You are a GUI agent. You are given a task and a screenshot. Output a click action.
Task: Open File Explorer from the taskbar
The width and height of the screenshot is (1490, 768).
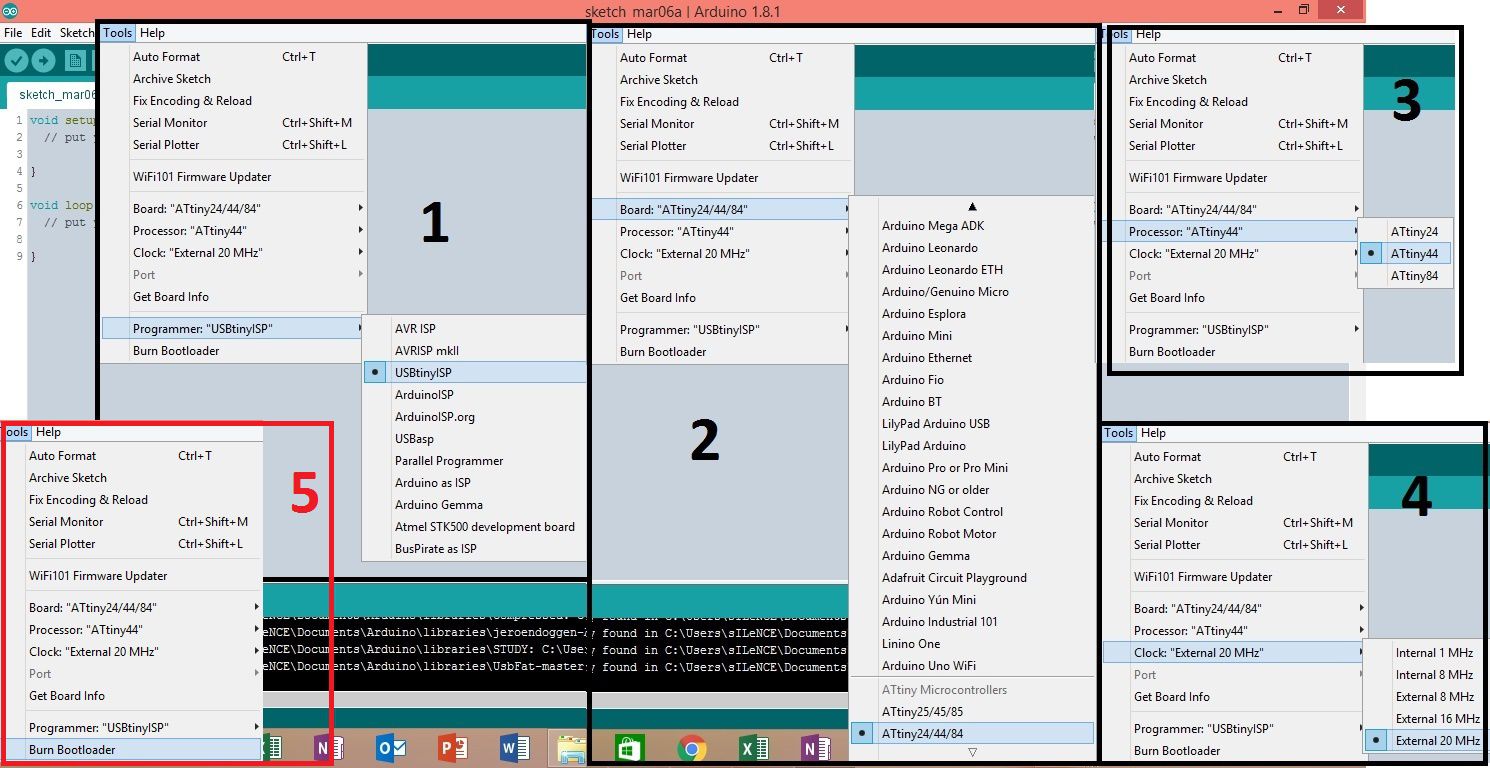[571, 748]
